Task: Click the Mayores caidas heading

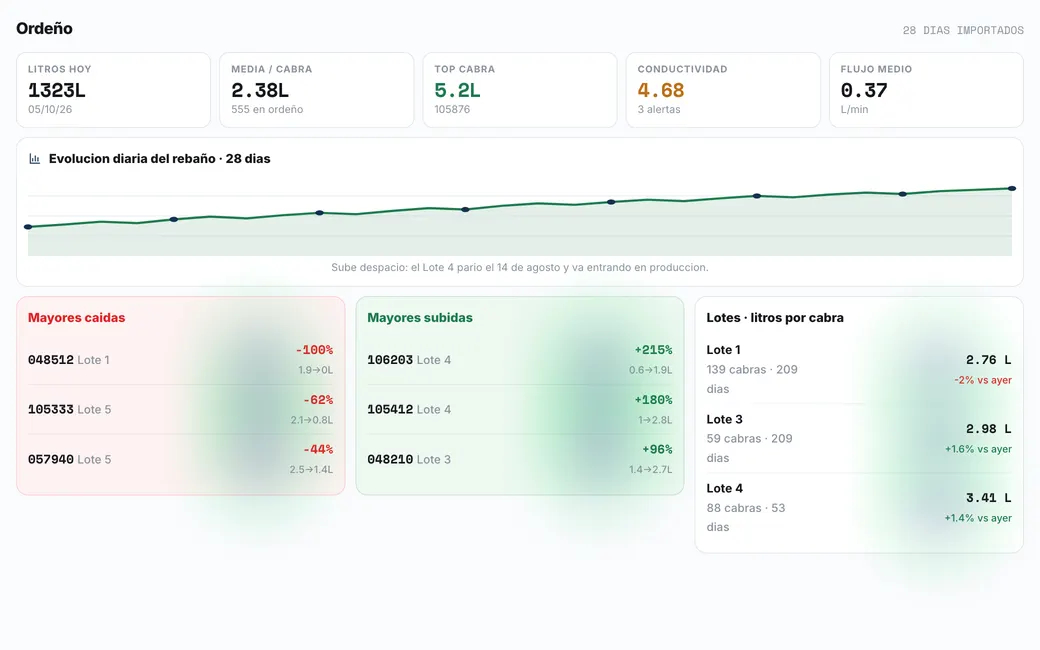Action: 76,318
